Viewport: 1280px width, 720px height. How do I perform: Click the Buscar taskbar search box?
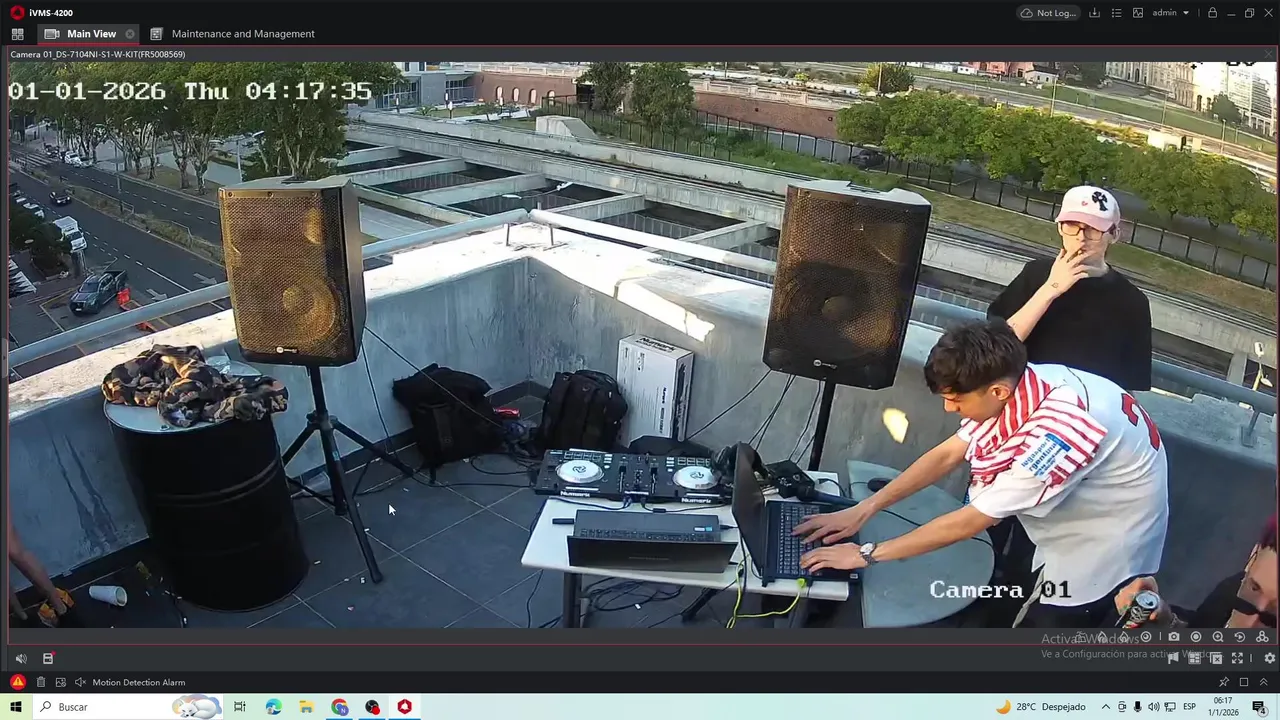[128, 707]
